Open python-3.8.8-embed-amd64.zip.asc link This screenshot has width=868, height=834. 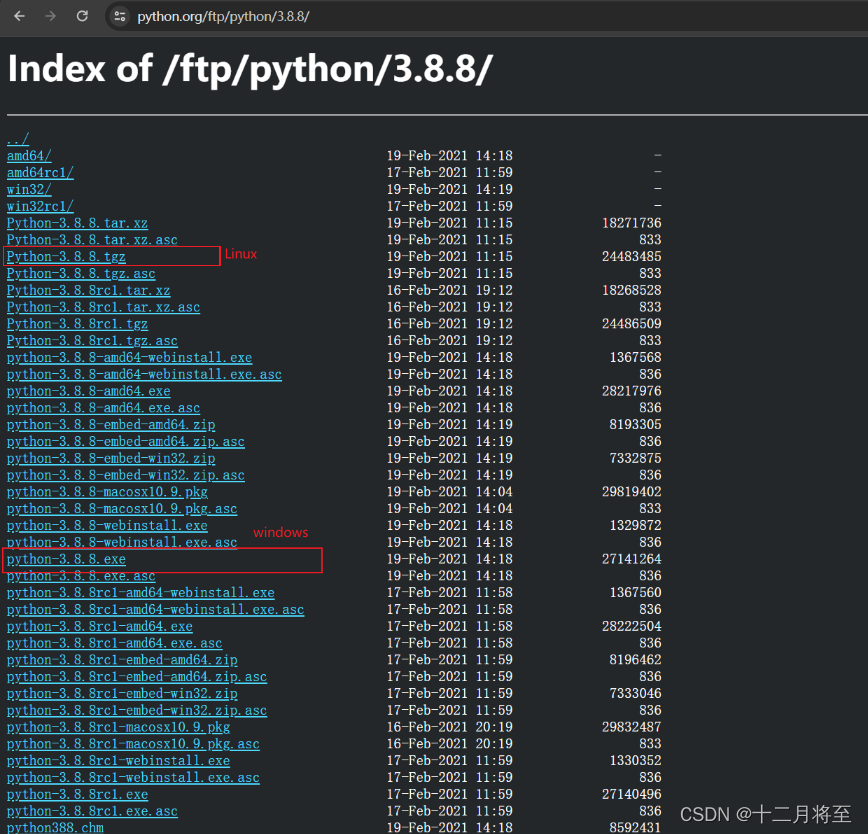126,441
